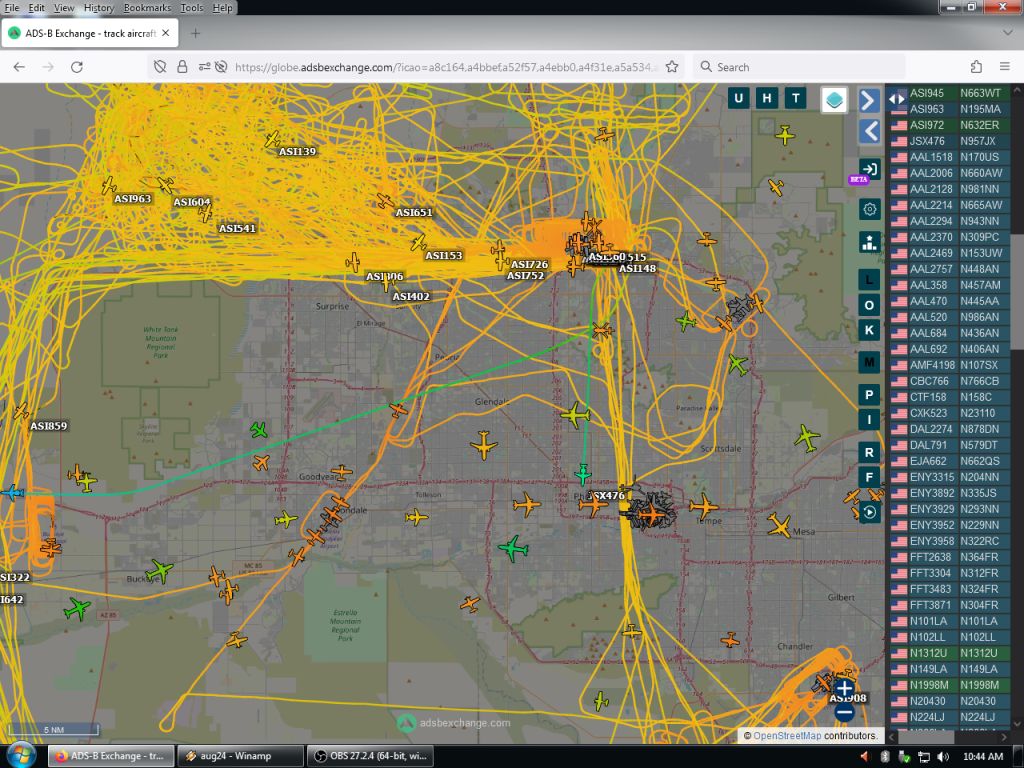This screenshot has width=1024, height=768.
Task: Open the statistics chart icon
Action: pyautogui.click(x=869, y=242)
